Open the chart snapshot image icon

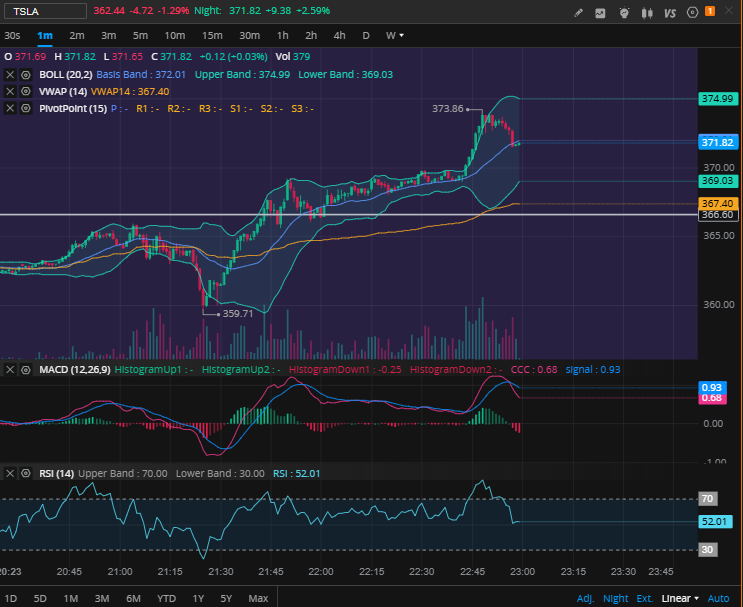pyautogui.click(x=600, y=13)
